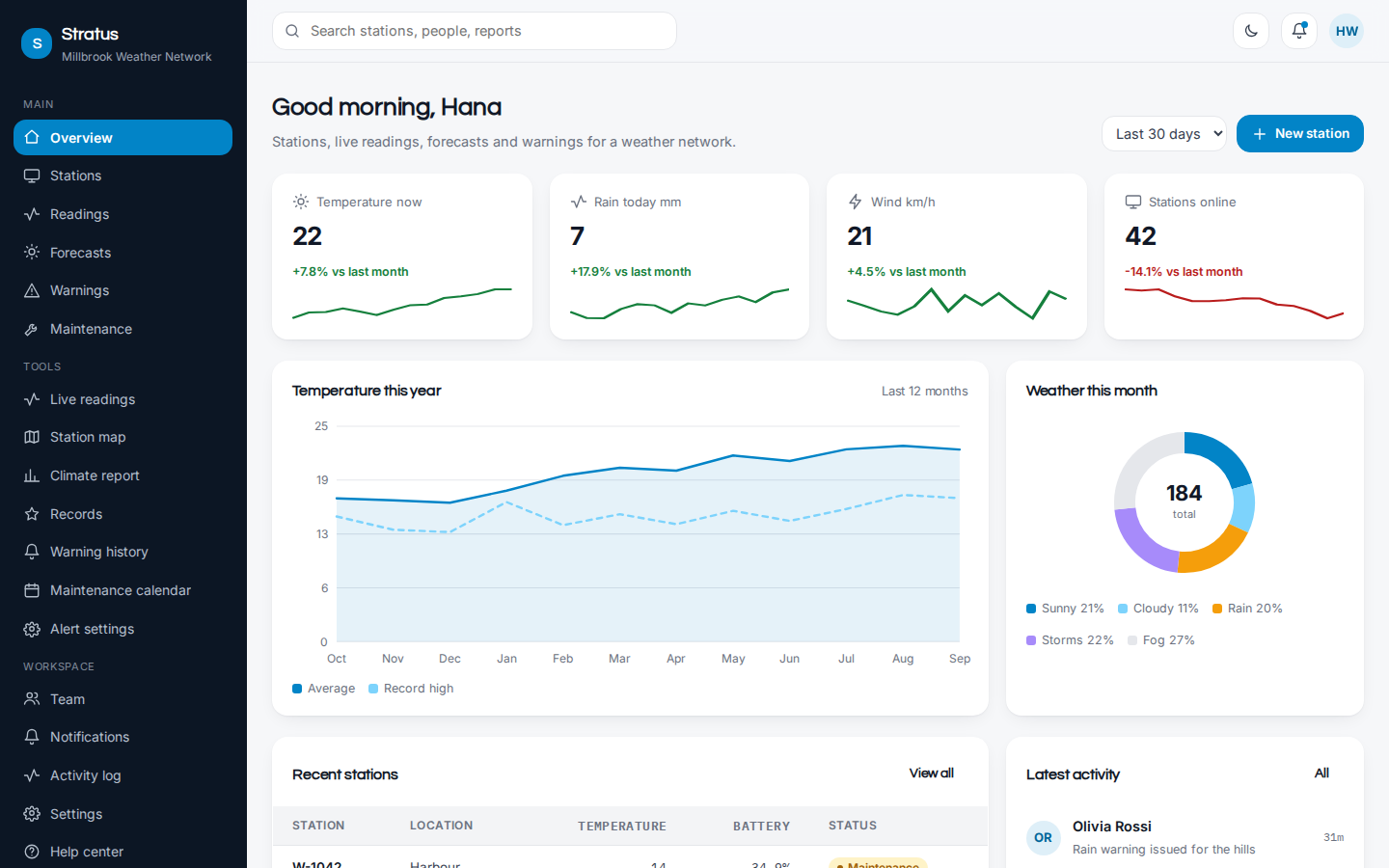
Task: Click the Maintenance calendar icon
Action: (32, 590)
